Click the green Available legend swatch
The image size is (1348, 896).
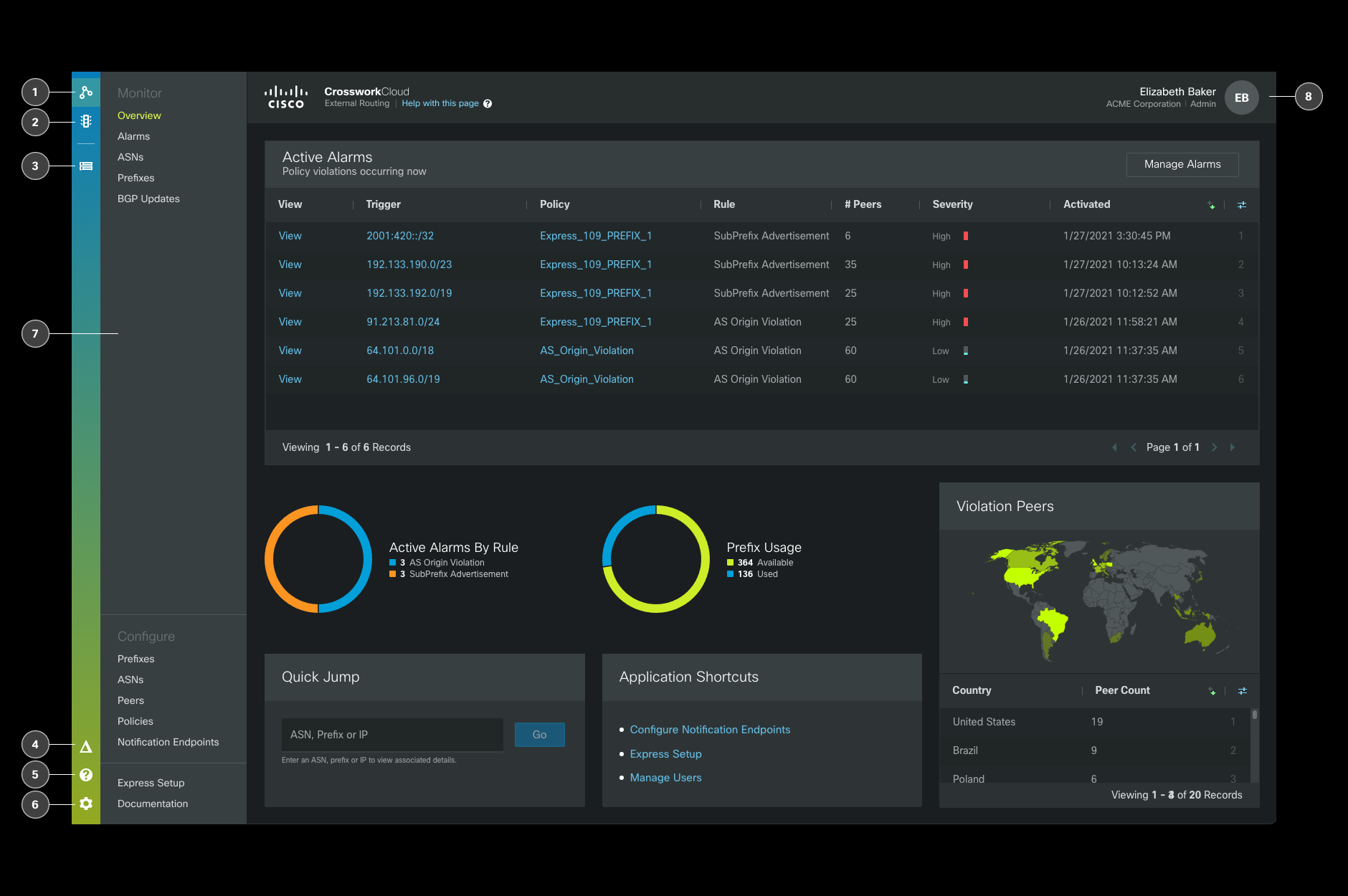pyautogui.click(x=731, y=563)
